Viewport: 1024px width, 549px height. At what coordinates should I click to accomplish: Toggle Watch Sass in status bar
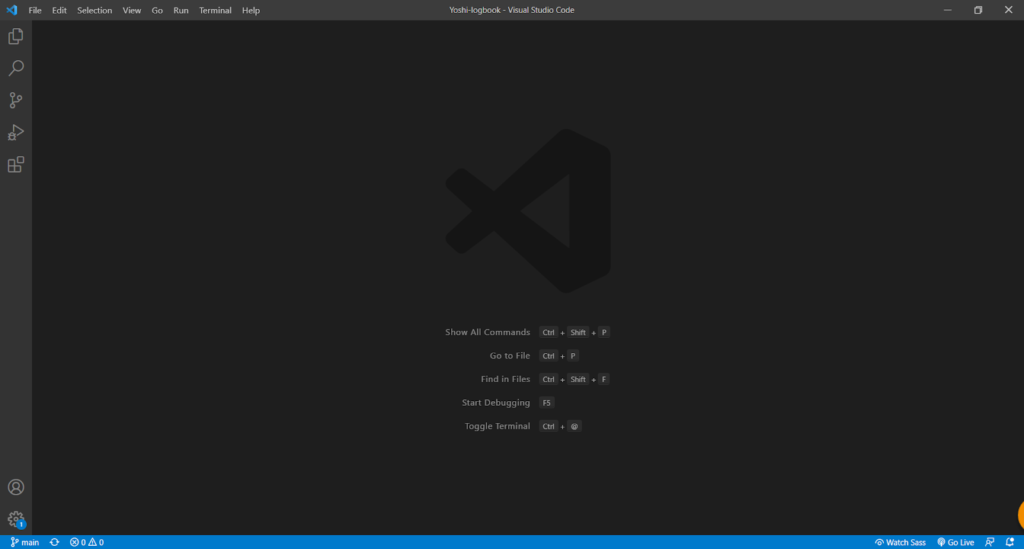point(900,542)
